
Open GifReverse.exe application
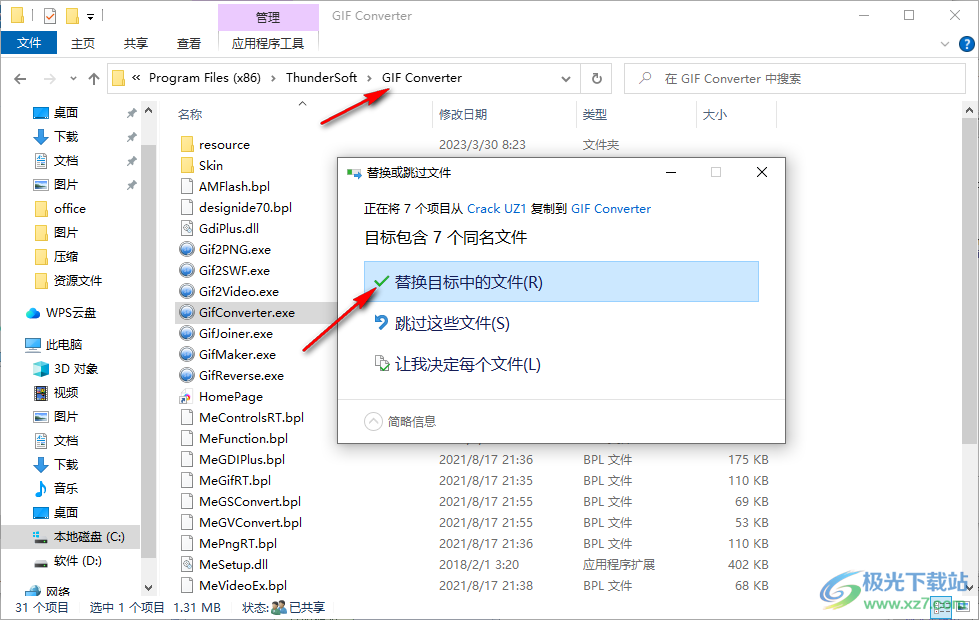click(x=238, y=375)
